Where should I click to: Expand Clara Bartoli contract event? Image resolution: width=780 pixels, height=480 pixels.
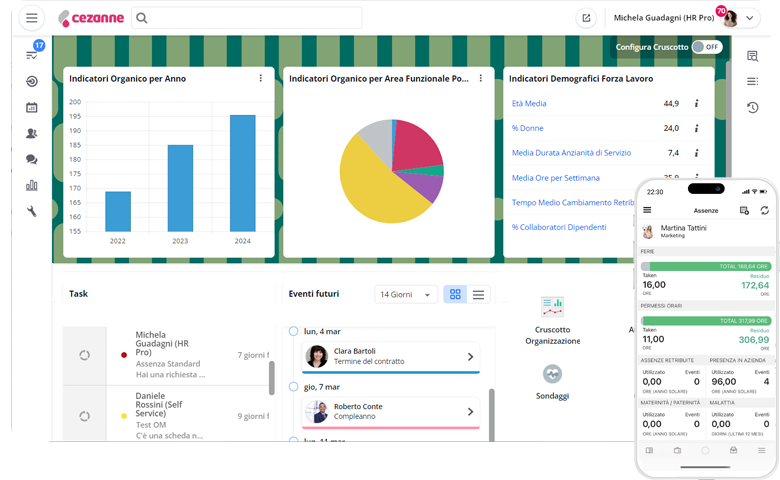(470, 356)
